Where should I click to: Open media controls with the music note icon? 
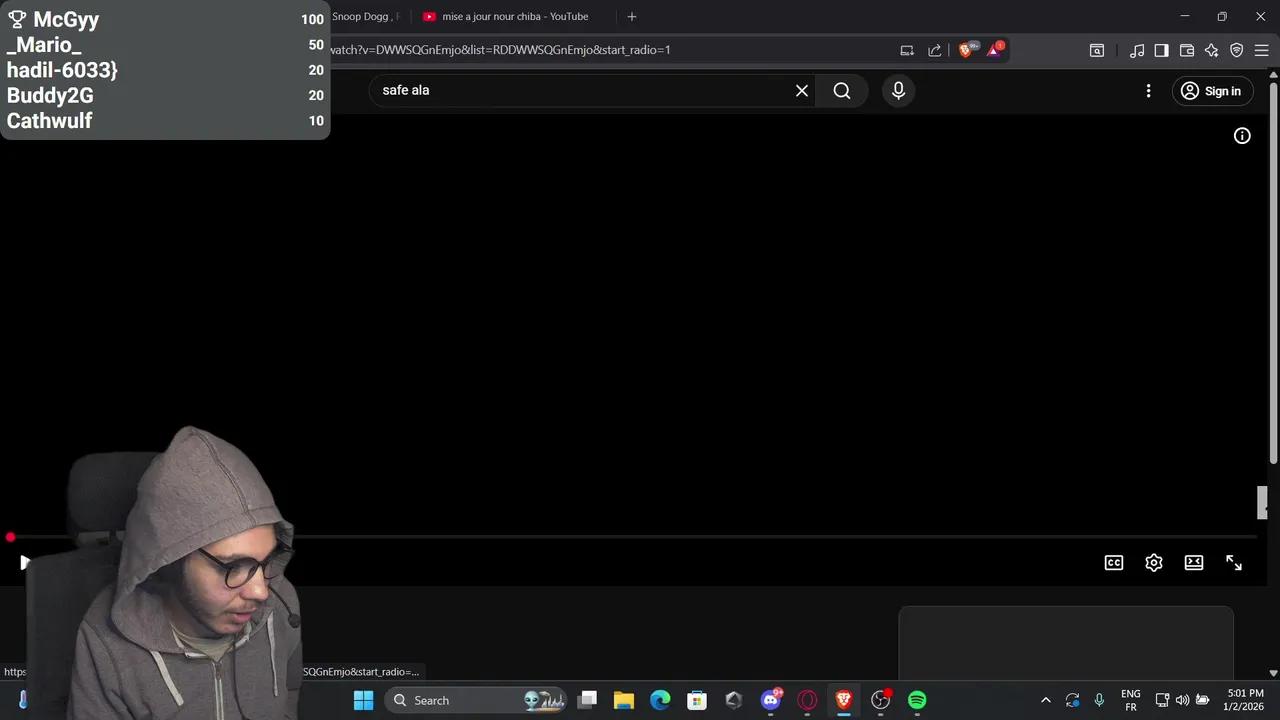pos(1137,50)
